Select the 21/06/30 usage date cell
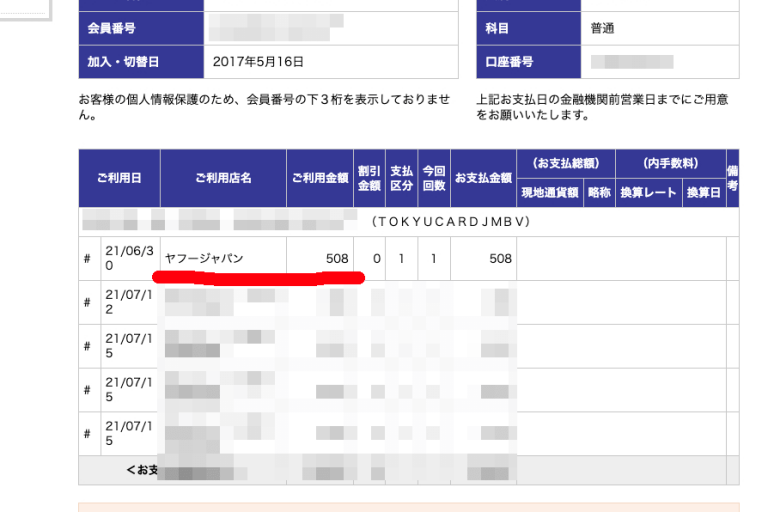Image resolution: width=768 pixels, height=512 pixels. click(129, 259)
